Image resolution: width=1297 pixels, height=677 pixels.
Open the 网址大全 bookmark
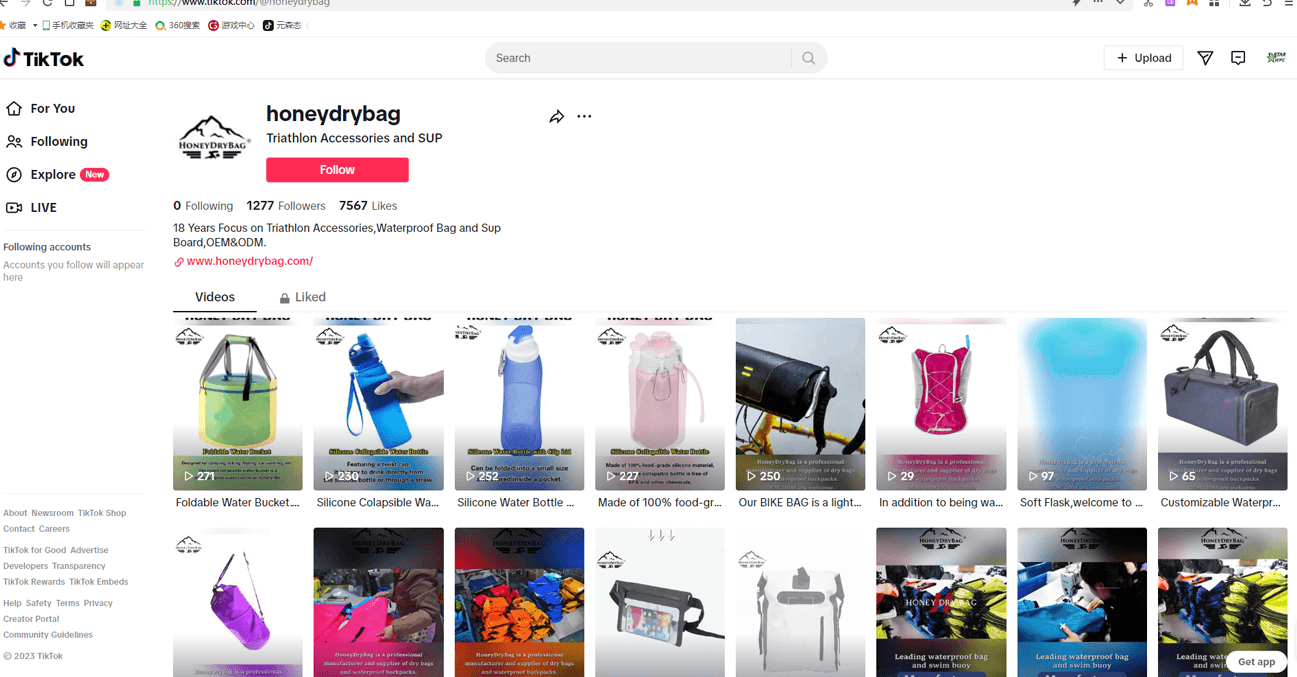pyautogui.click(x=123, y=25)
